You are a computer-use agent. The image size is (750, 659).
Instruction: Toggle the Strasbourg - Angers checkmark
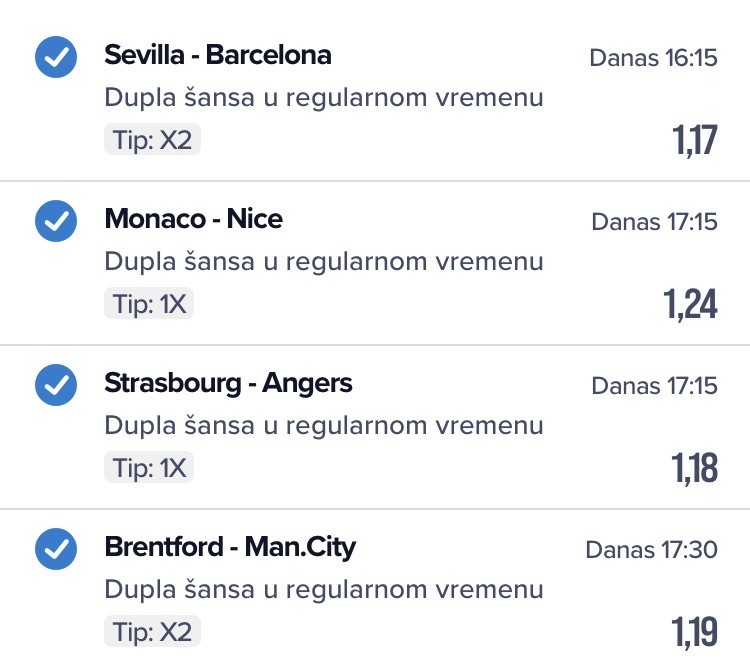(x=56, y=385)
